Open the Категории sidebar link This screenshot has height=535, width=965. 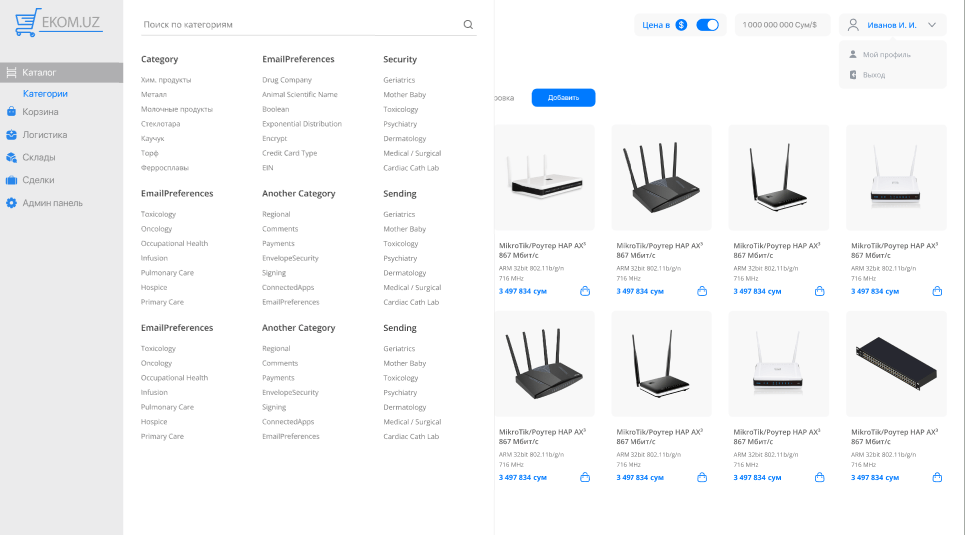coord(45,94)
